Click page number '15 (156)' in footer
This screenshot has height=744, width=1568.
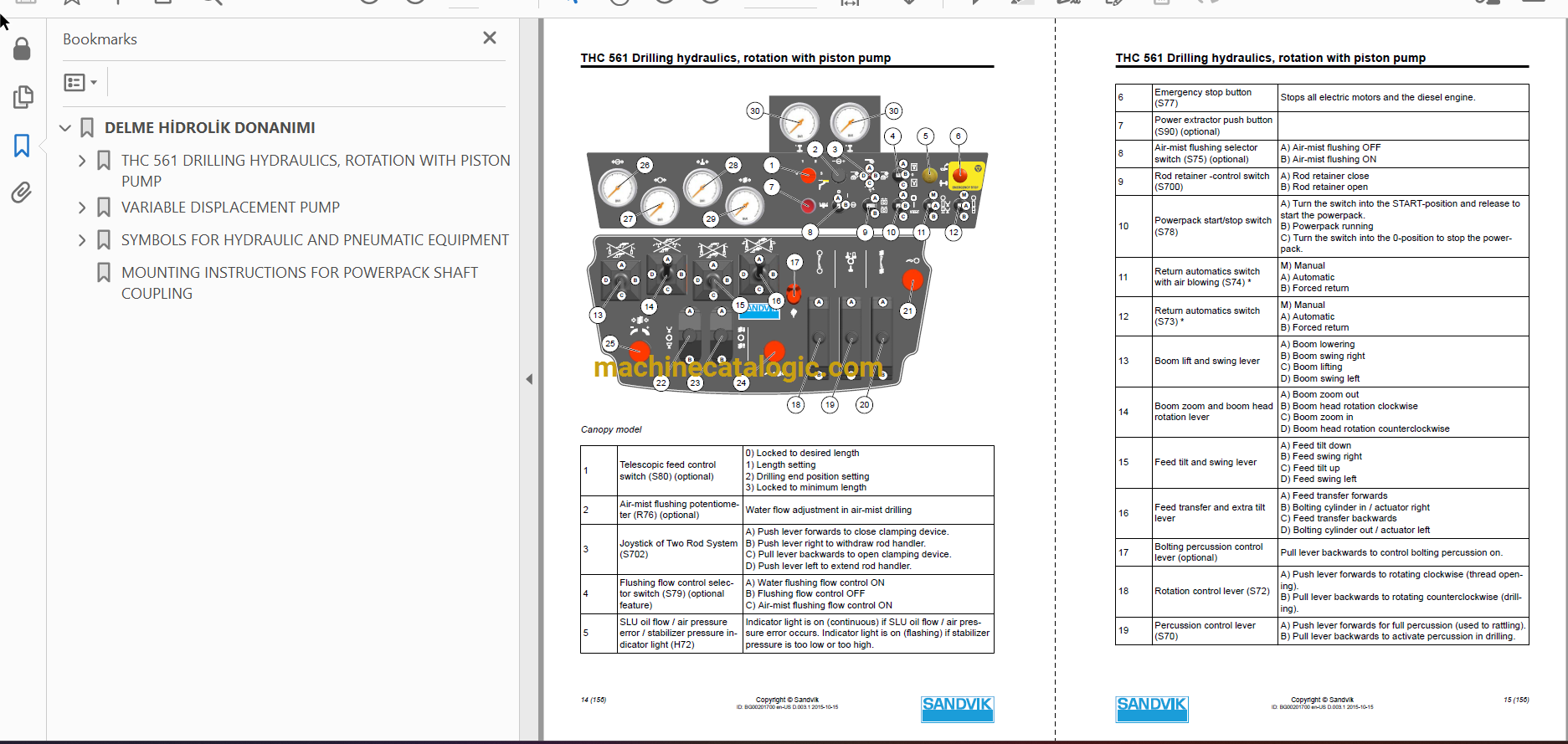(x=1515, y=700)
